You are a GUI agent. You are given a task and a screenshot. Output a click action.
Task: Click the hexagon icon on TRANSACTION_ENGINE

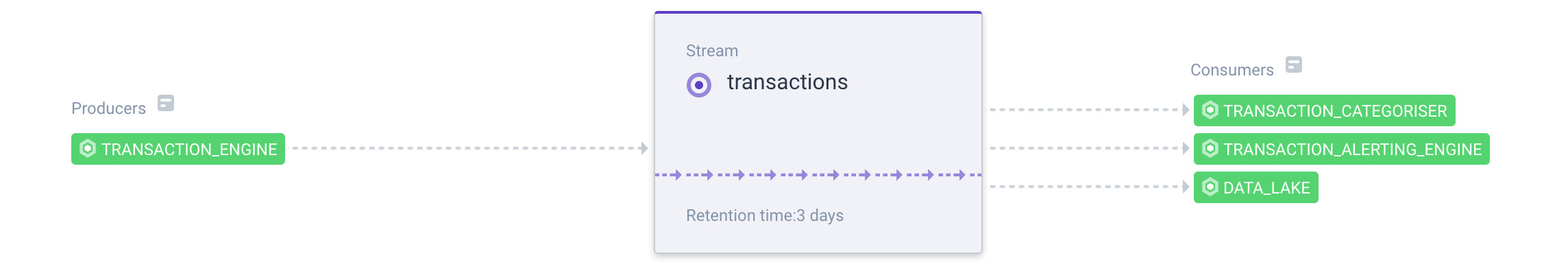(88, 148)
